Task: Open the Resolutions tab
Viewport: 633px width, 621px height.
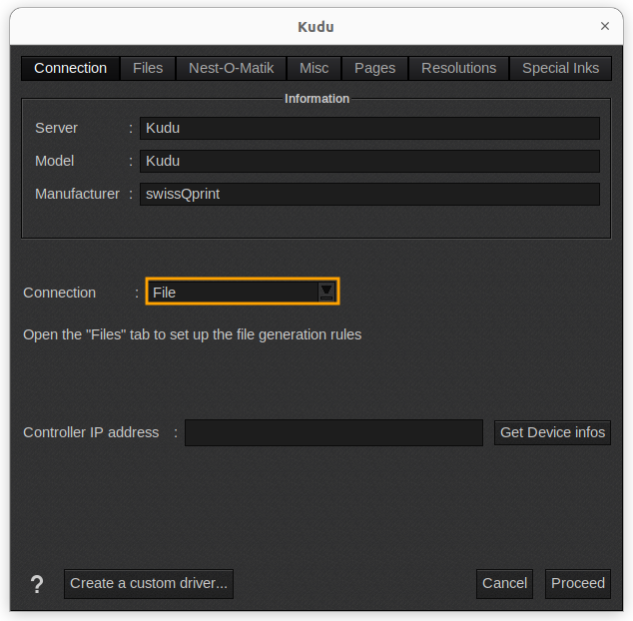Action: (459, 68)
